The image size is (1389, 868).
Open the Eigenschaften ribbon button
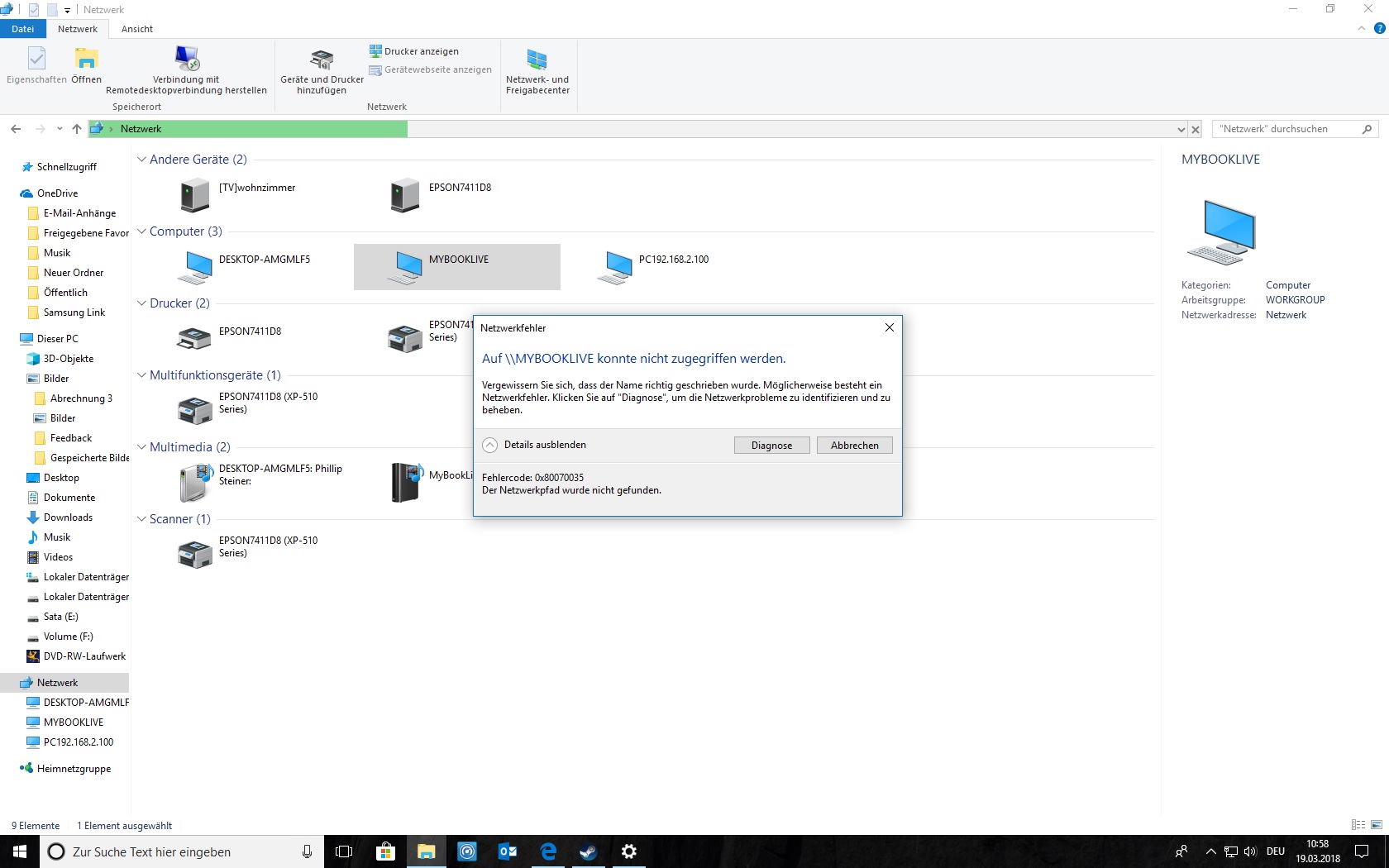36,65
